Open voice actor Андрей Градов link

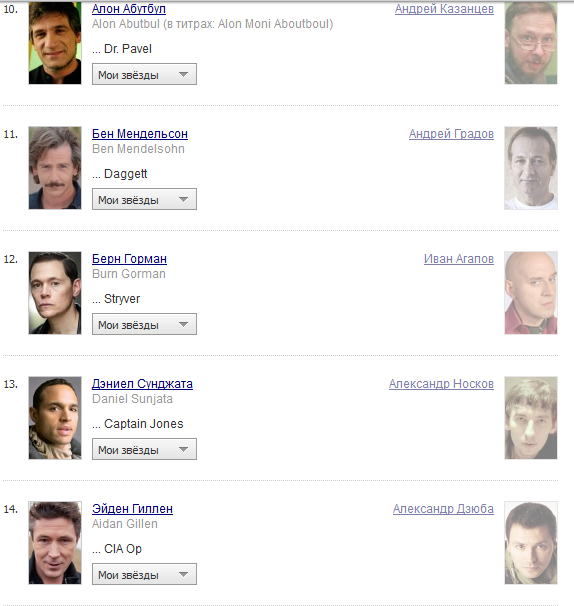451,134
